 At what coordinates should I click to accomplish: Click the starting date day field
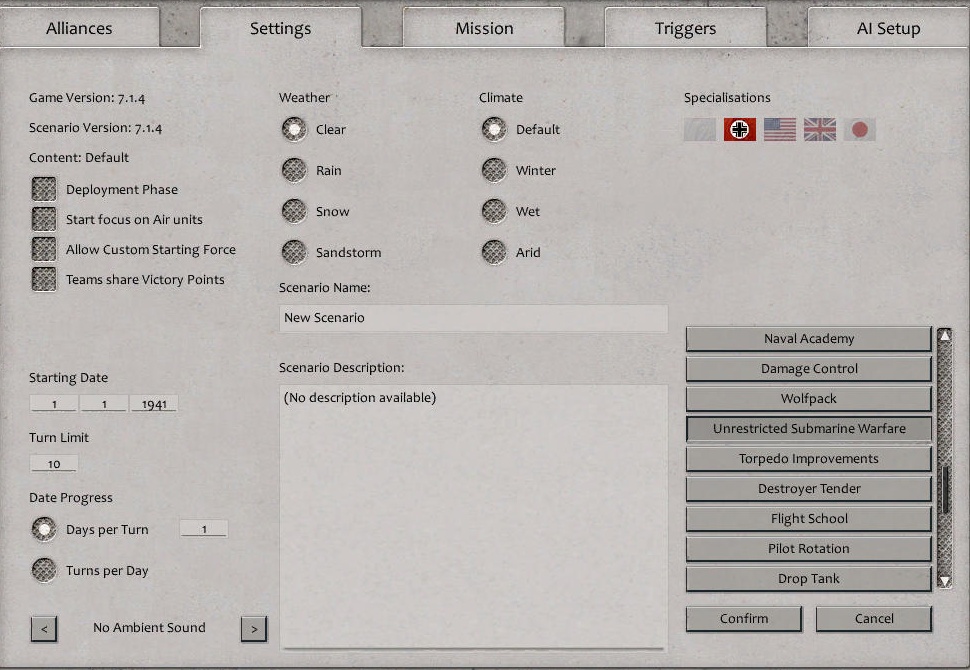pyautogui.click(x=54, y=404)
